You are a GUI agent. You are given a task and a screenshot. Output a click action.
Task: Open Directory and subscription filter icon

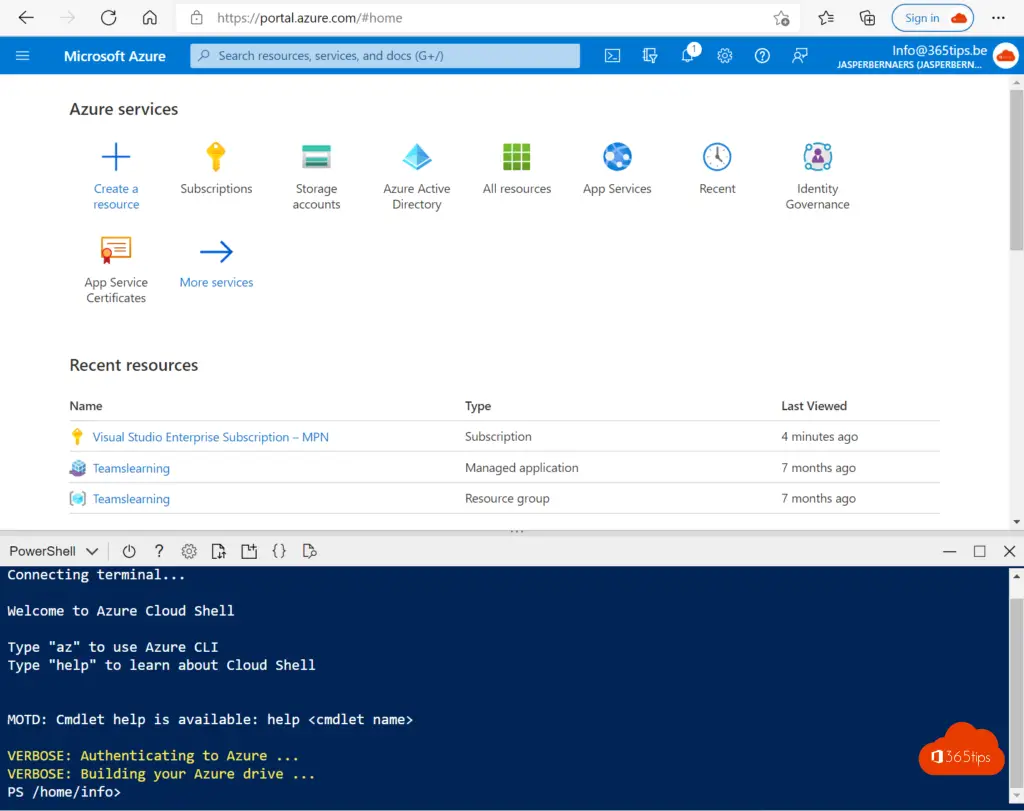coord(650,56)
